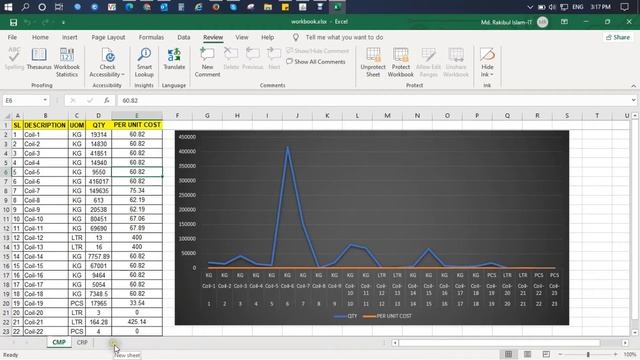640x360 pixels.
Task: Open Smart Lookup
Action: (x=144, y=62)
